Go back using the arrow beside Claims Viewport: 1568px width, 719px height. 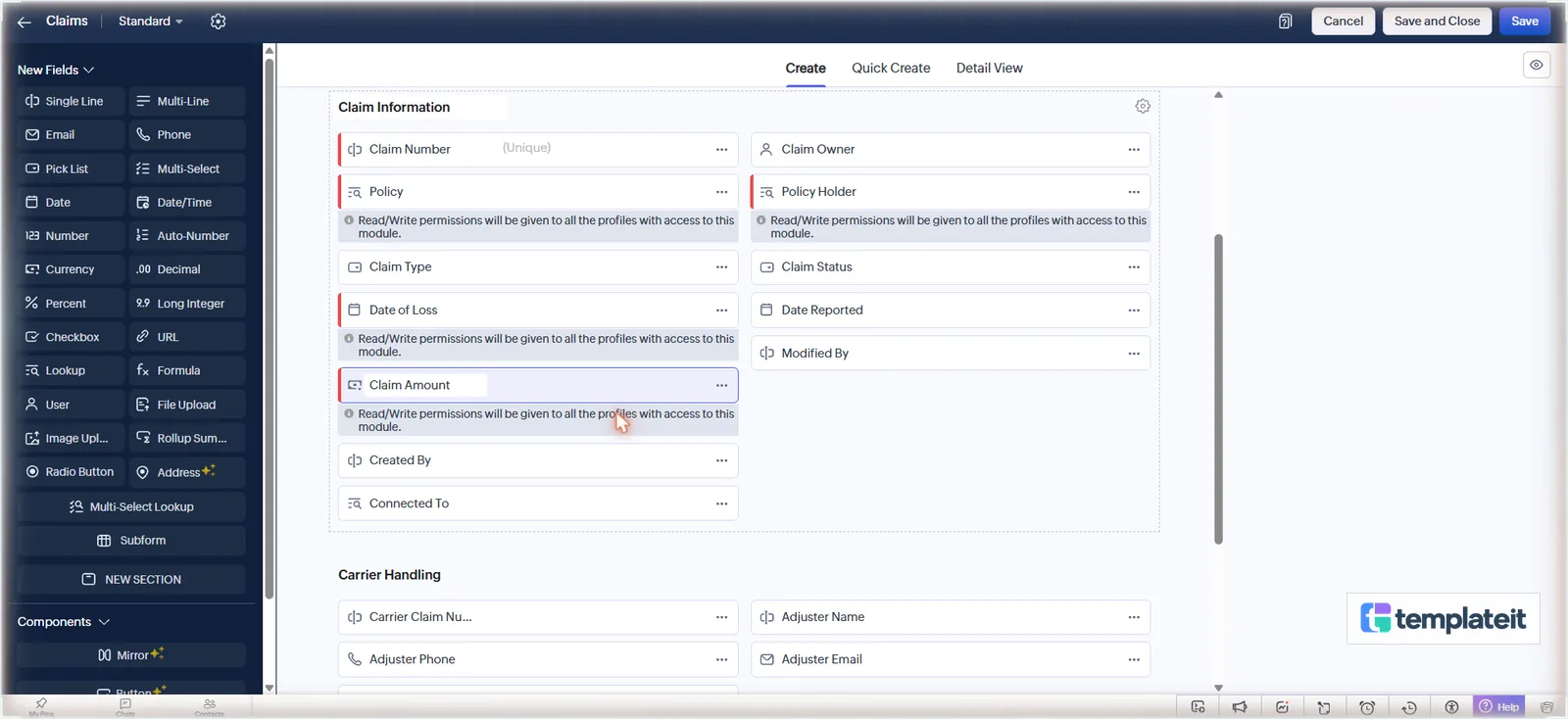tap(24, 22)
